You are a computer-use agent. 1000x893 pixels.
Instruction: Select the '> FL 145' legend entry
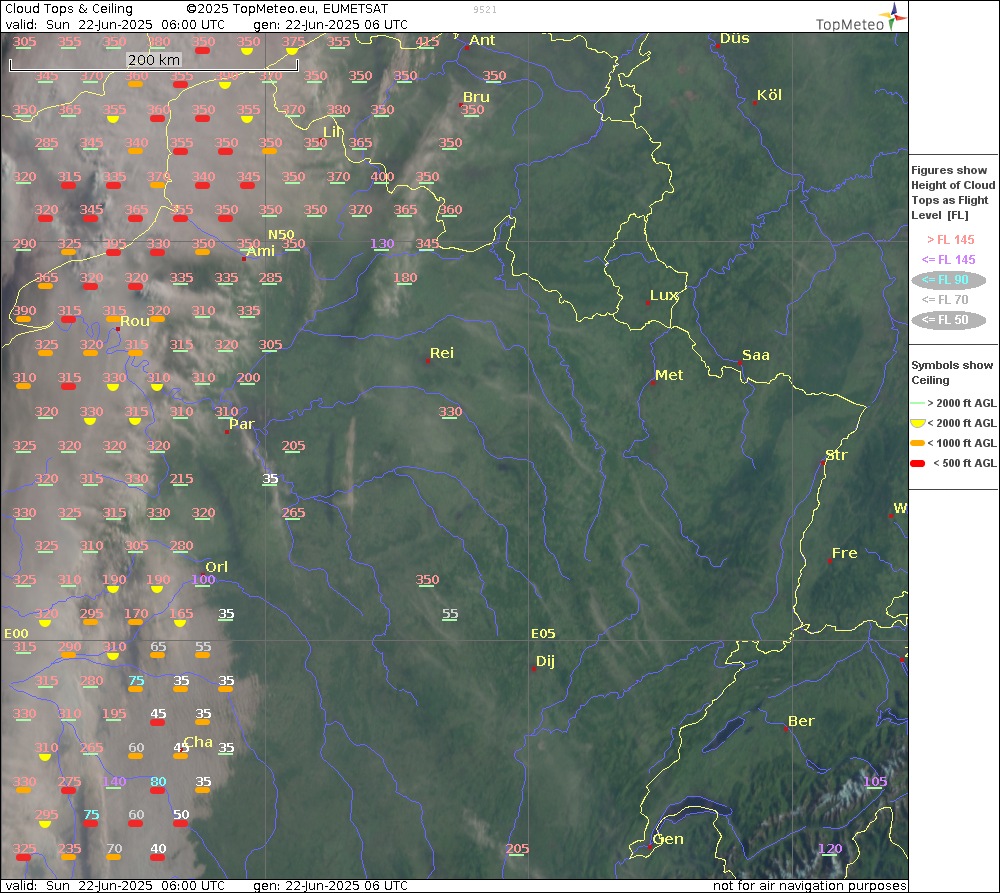950,240
